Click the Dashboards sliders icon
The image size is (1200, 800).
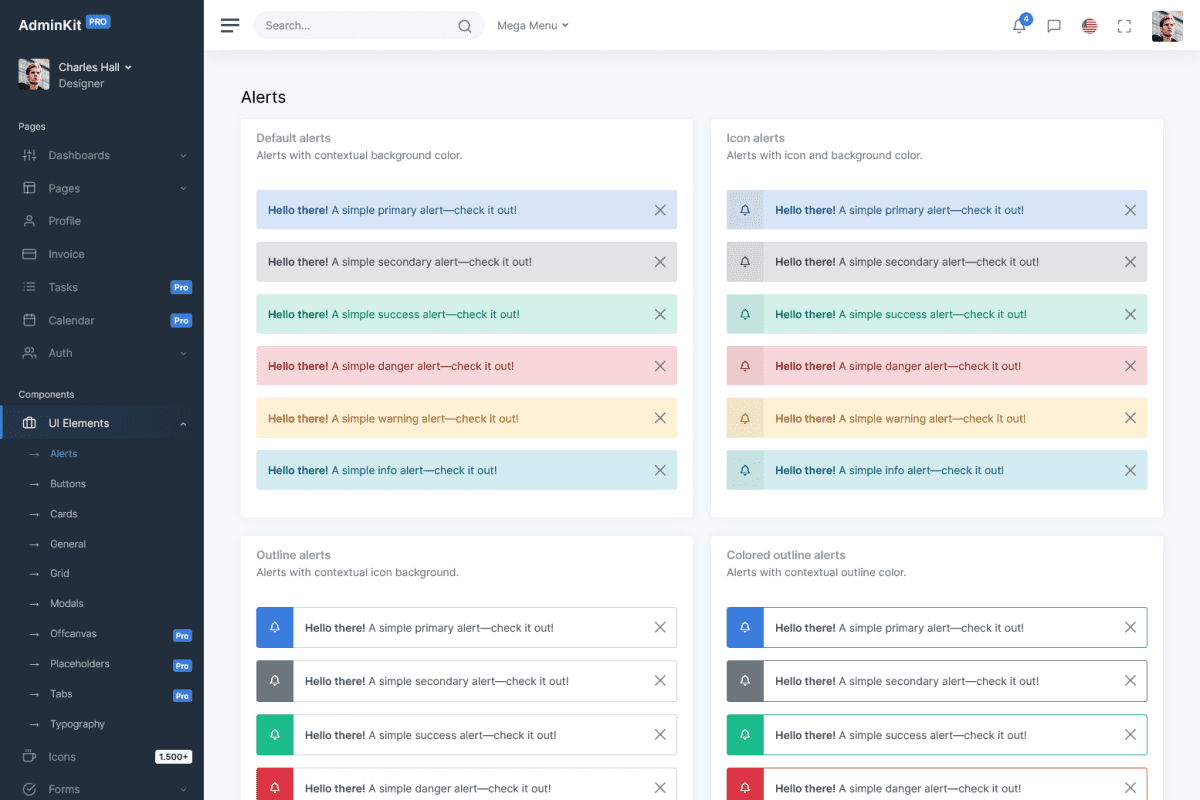(29, 155)
